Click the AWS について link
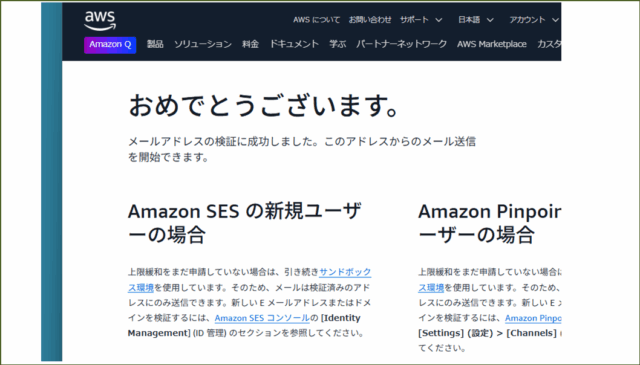Screen dimensions: 640x365 [316, 20]
